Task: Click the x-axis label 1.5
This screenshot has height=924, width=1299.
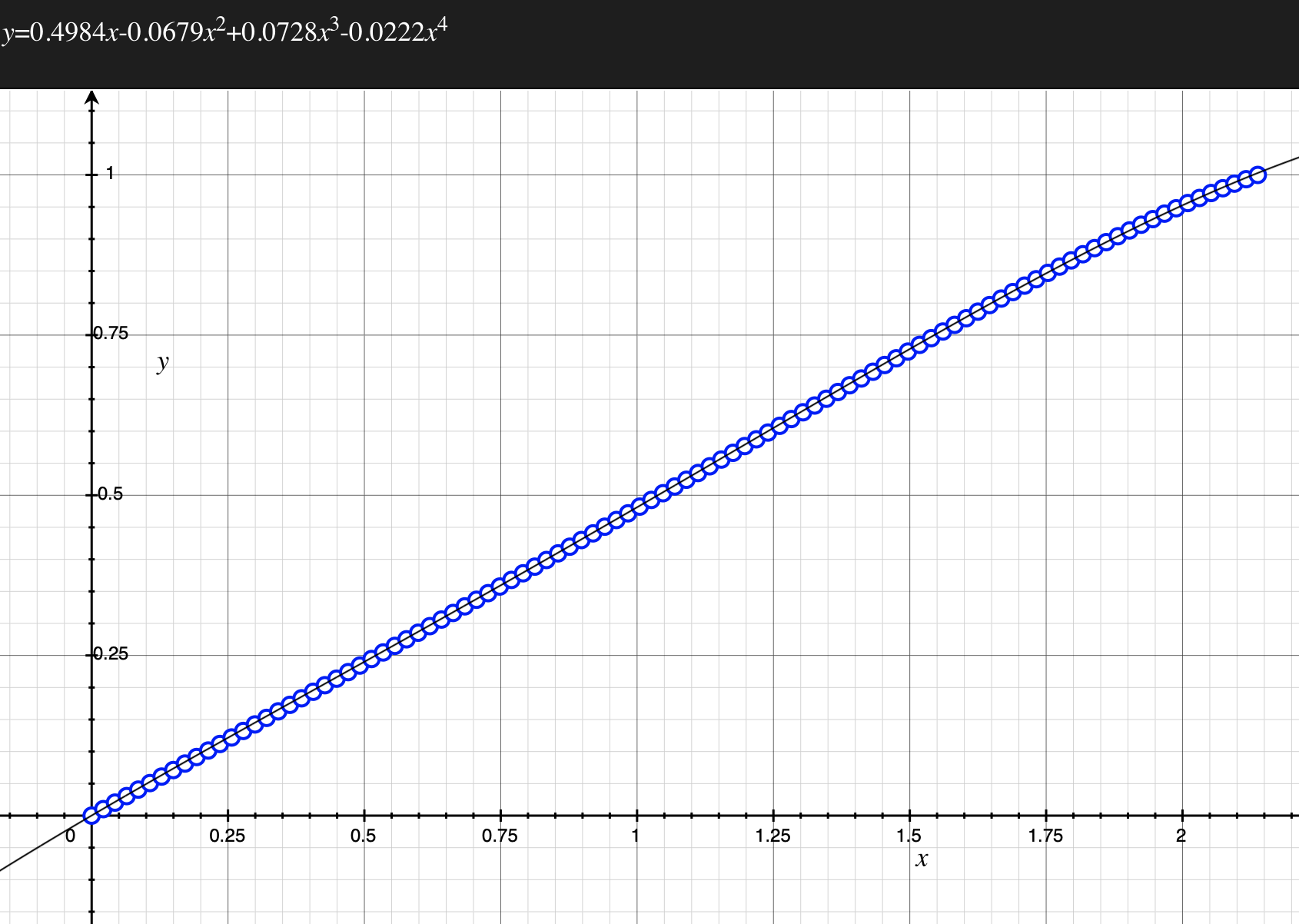Action: pyautogui.click(x=909, y=836)
